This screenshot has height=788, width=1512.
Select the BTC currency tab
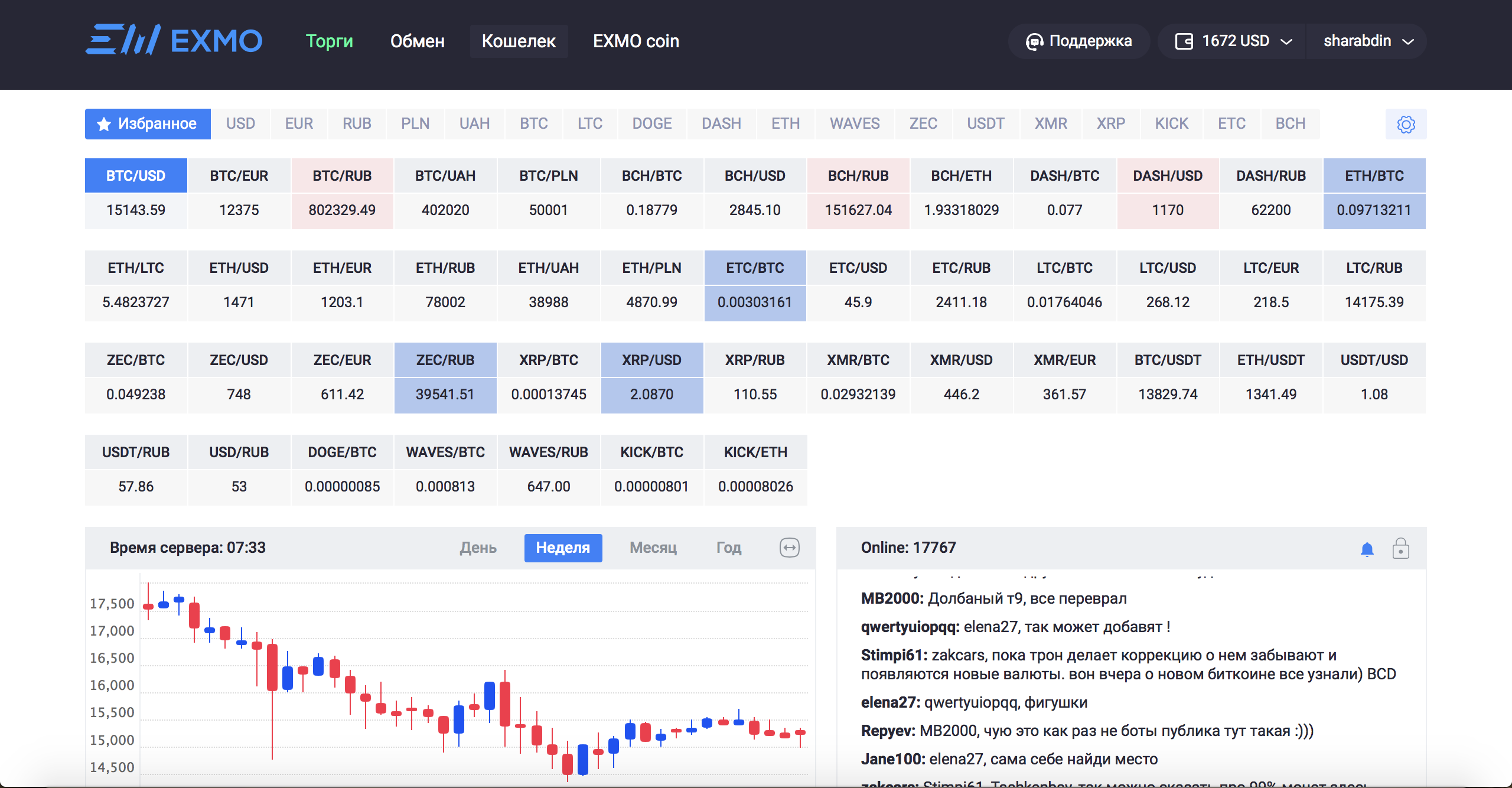click(x=533, y=124)
